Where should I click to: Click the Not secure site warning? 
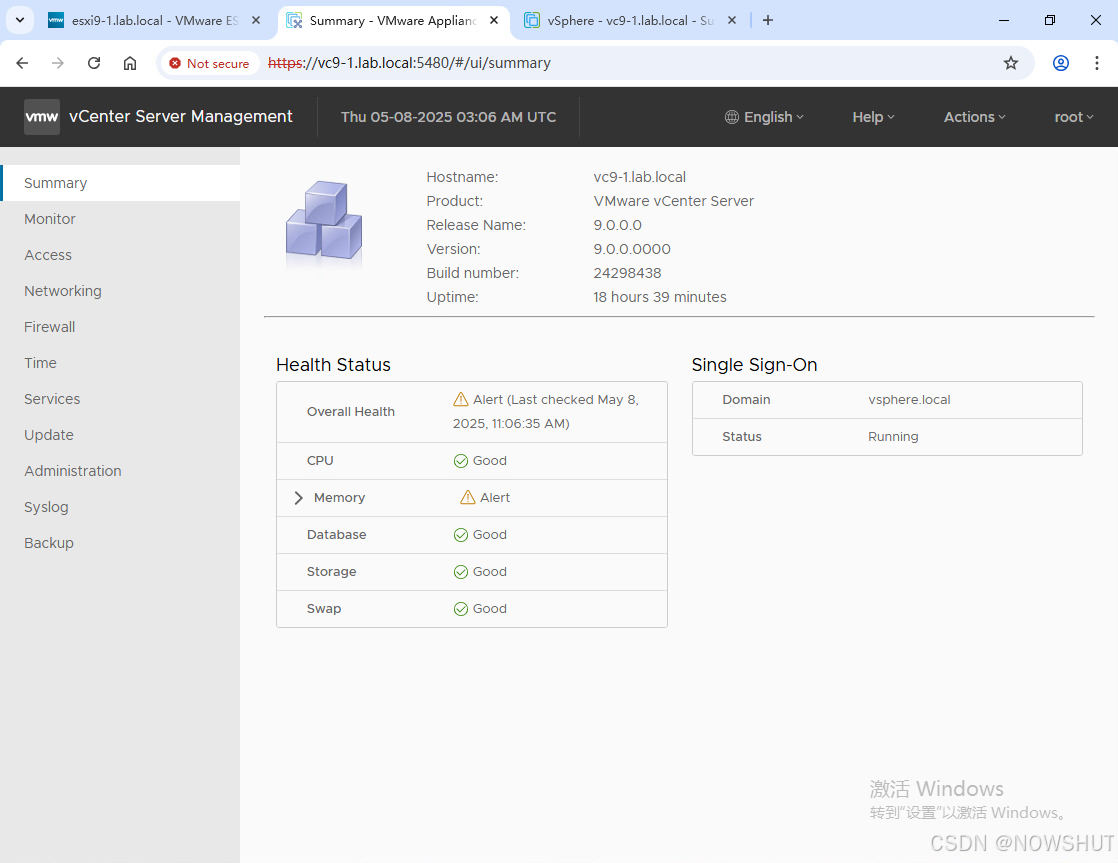tap(209, 63)
